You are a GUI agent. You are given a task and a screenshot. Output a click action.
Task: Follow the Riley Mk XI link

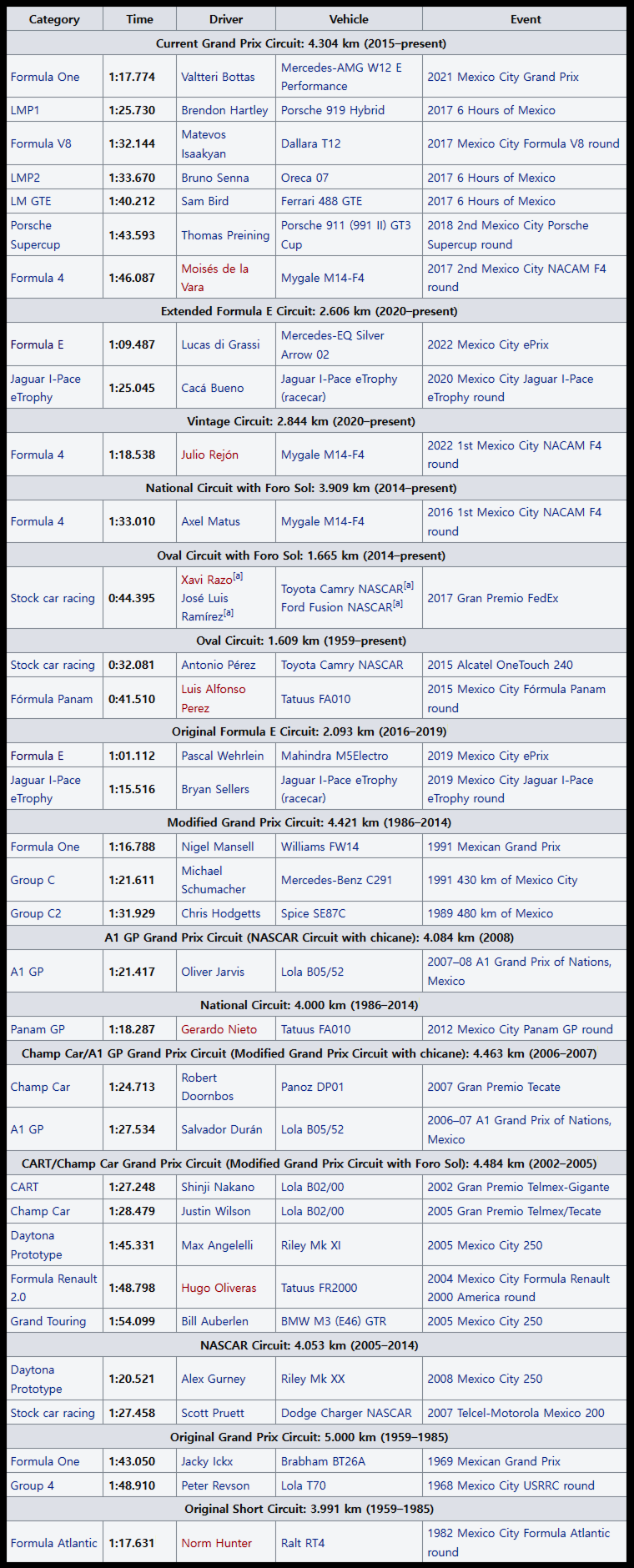click(x=310, y=1245)
